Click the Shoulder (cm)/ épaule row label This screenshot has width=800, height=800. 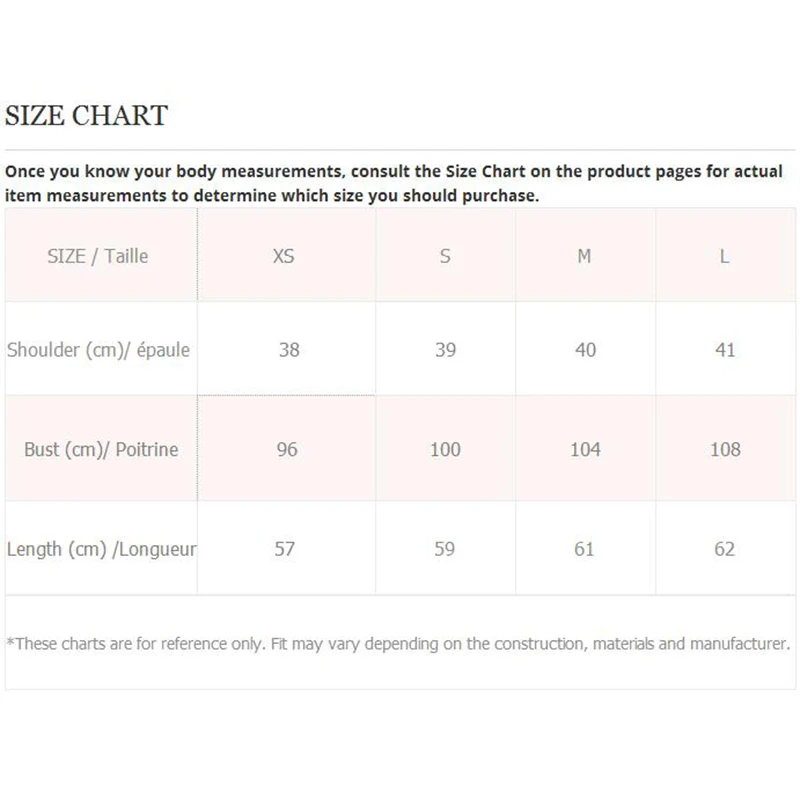pos(98,350)
